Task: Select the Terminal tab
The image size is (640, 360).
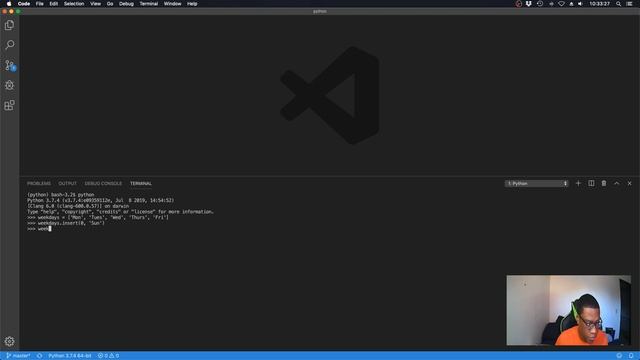Action: (x=141, y=184)
